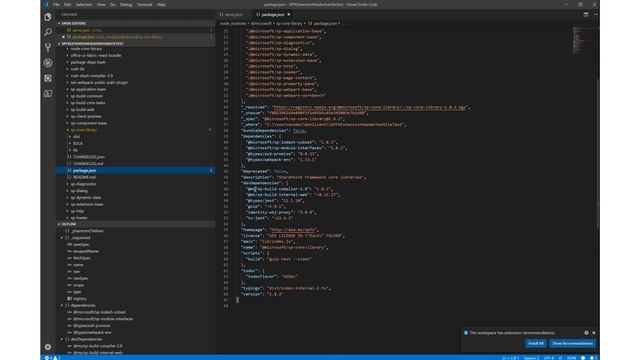Click the VS Code logo icon
The width and height of the screenshot is (640, 360).
(45, 4)
